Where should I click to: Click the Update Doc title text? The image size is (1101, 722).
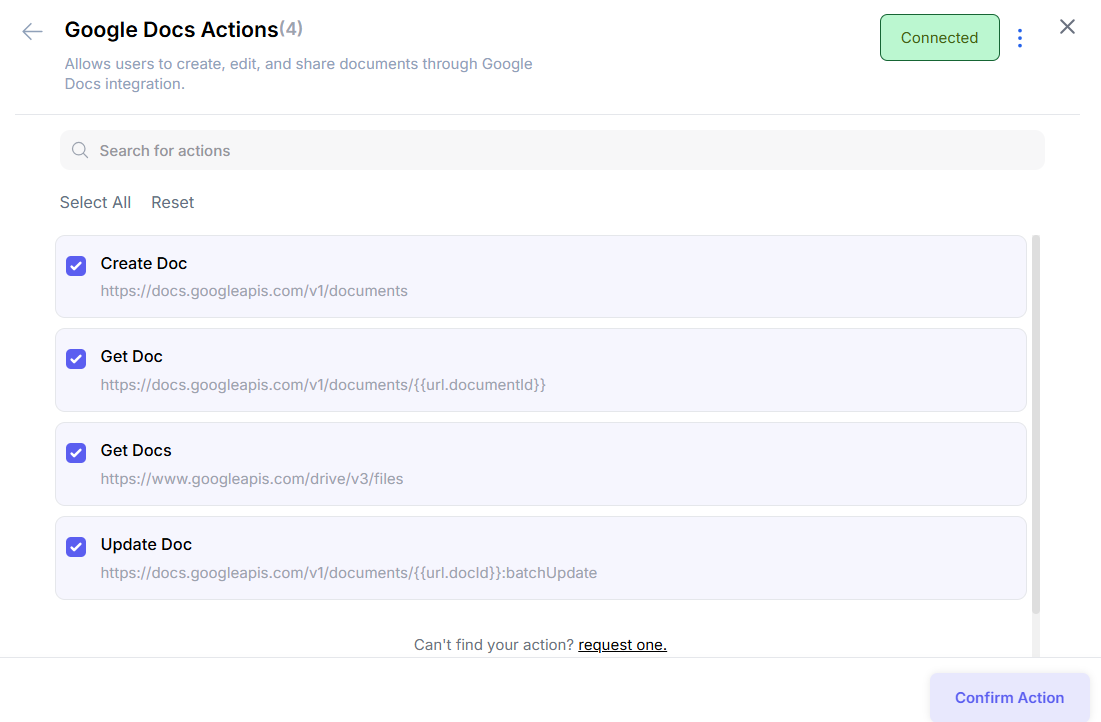[x=146, y=544]
